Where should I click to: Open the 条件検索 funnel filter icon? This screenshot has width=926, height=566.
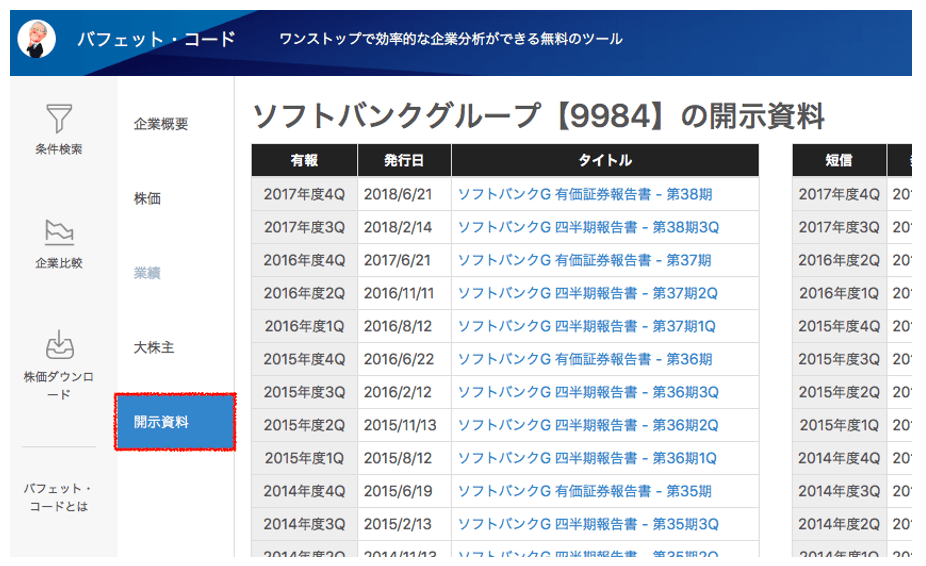[x=59, y=118]
